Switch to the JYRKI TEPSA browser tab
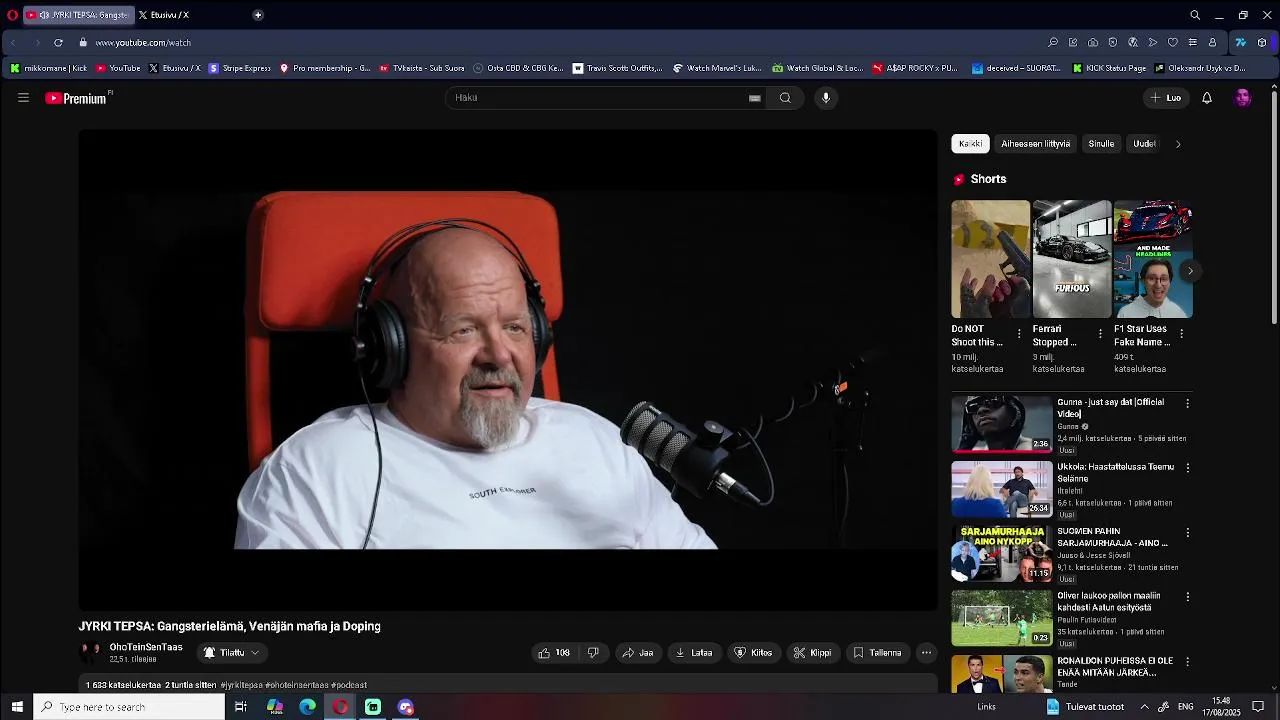Viewport: 1280px width, 720px height. [x=78, y=15]
